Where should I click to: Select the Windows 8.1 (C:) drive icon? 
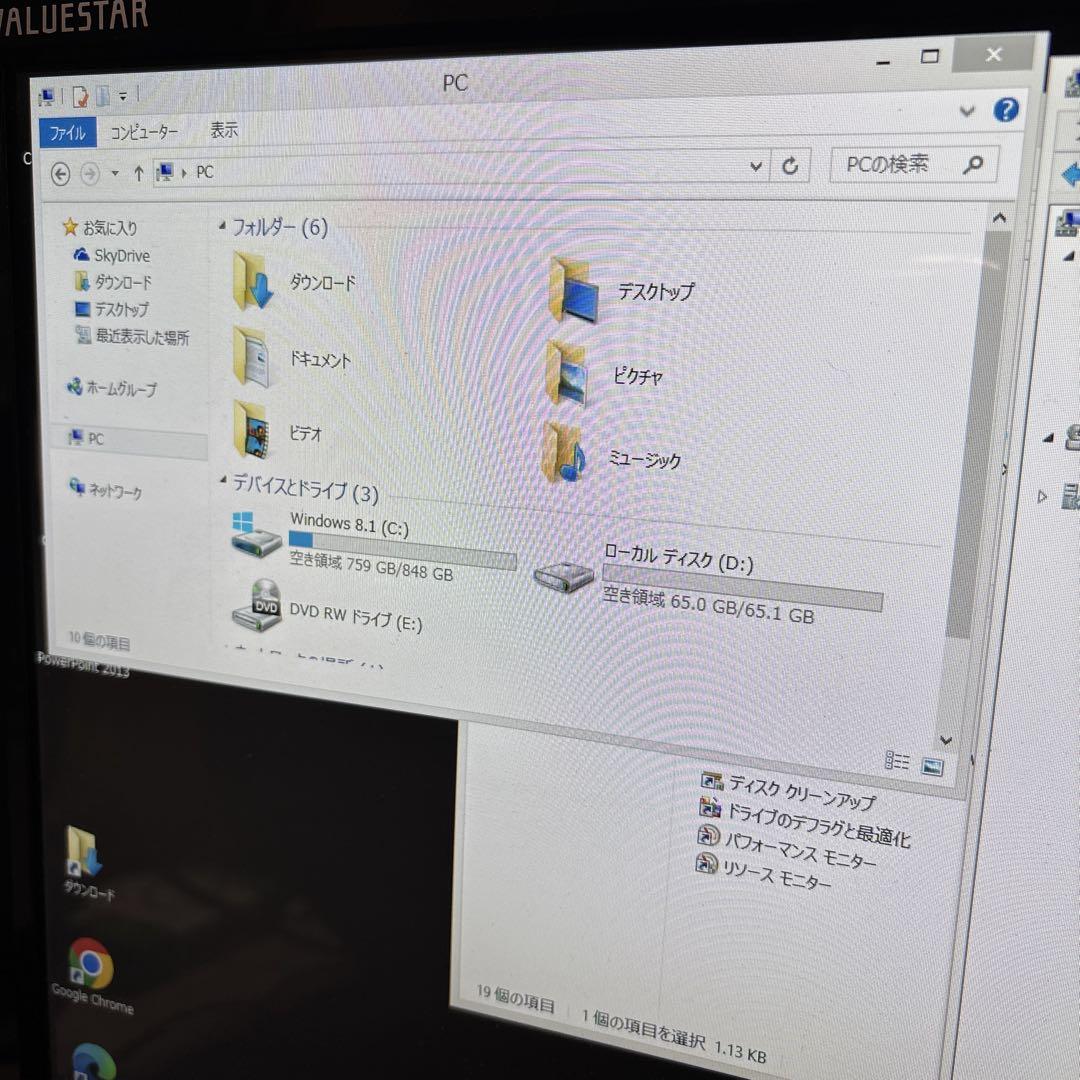pos(256,534)
